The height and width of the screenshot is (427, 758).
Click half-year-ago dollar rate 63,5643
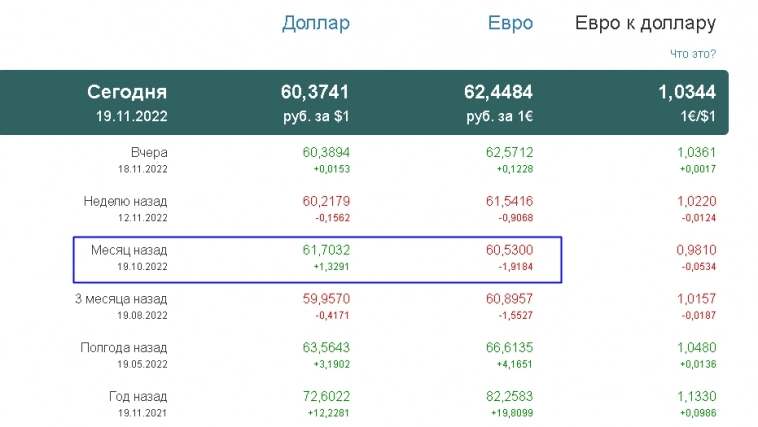tap(326, 348)
